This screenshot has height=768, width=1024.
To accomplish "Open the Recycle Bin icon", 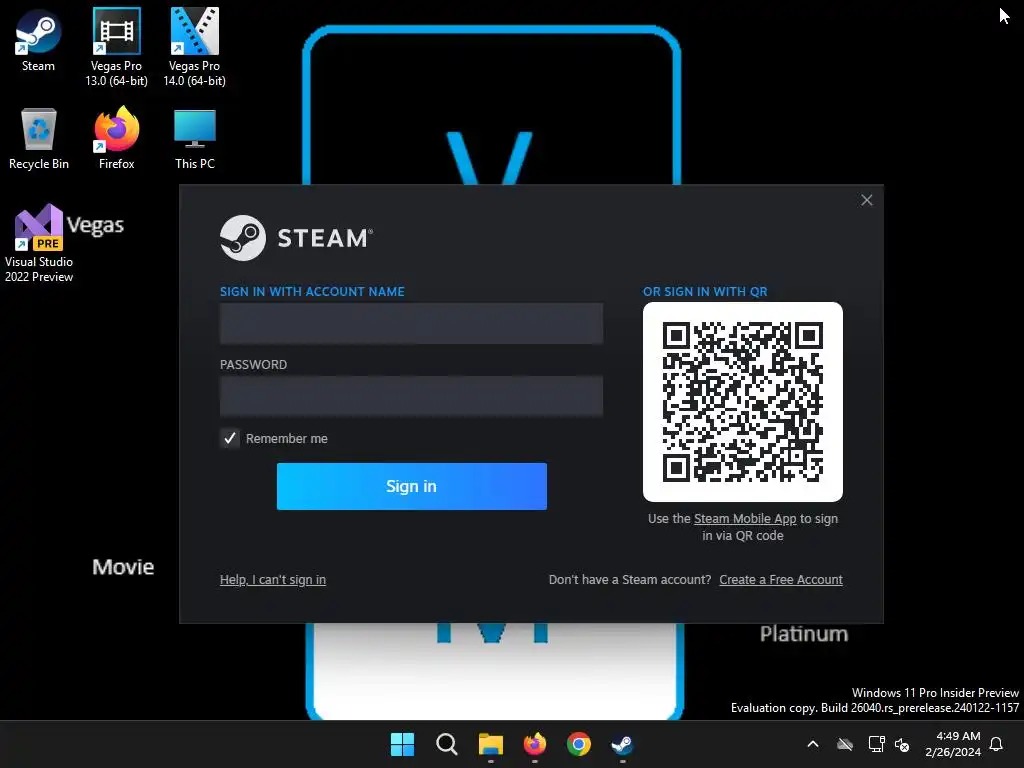I will point(39,138).
